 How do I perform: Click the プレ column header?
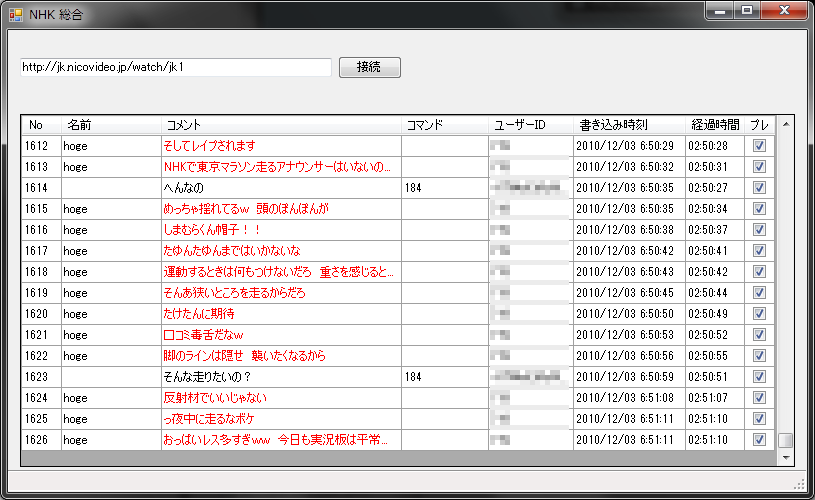[759, 125]
